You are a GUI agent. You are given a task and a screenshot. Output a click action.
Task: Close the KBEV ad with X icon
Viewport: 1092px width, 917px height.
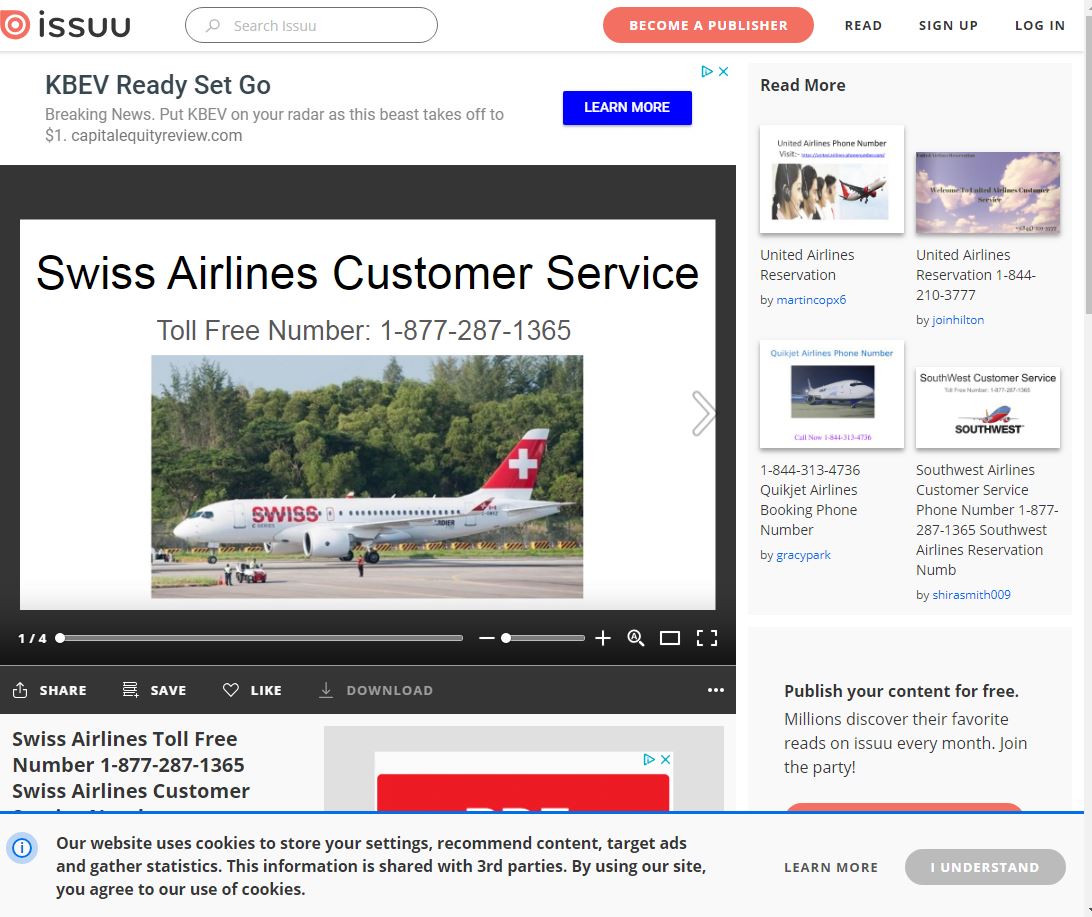[x=724, y=71]
